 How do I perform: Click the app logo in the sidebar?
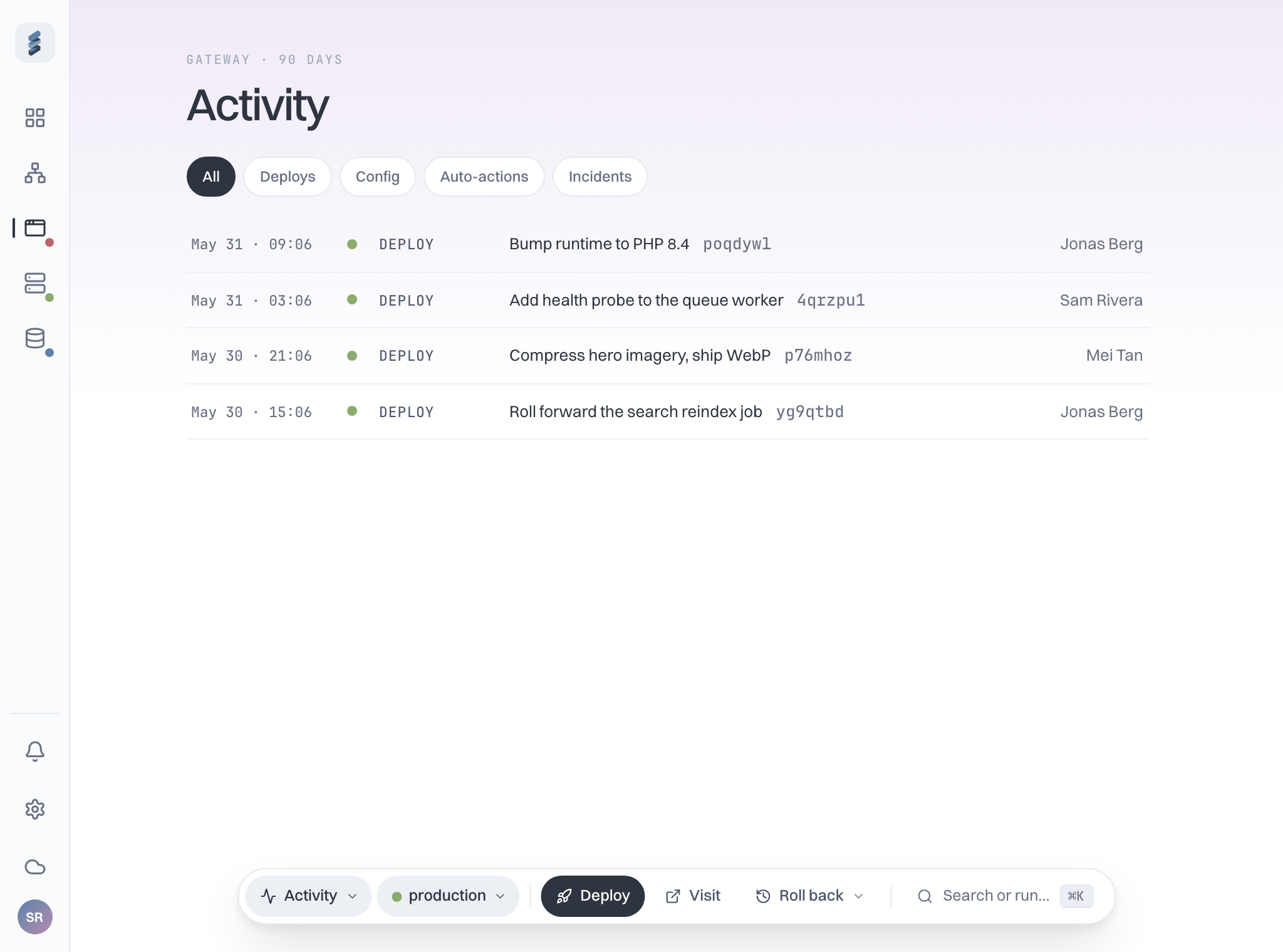tap(35, 43)
